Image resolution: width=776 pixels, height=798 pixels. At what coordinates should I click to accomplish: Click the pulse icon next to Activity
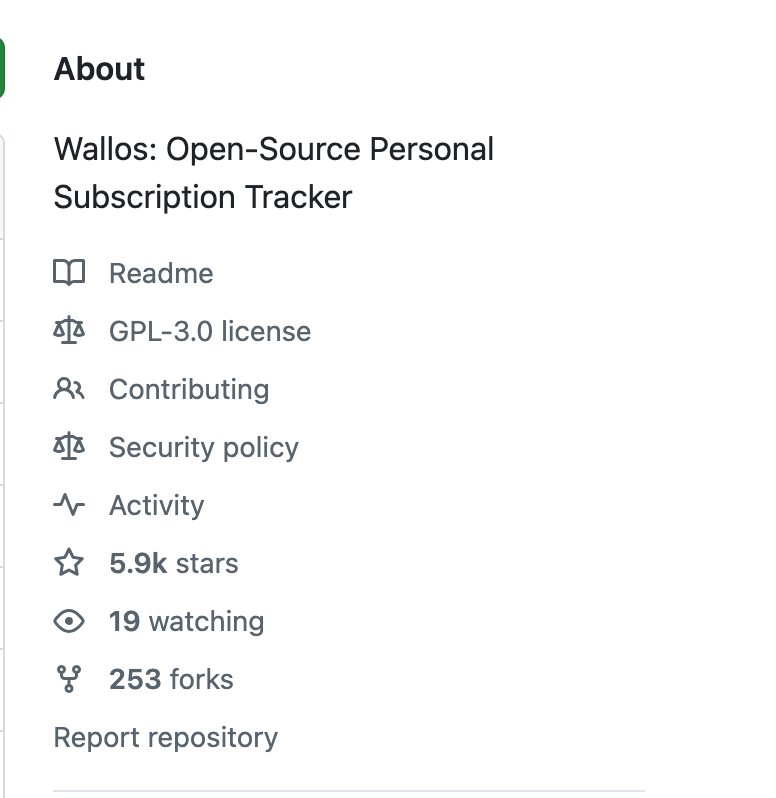69,505
